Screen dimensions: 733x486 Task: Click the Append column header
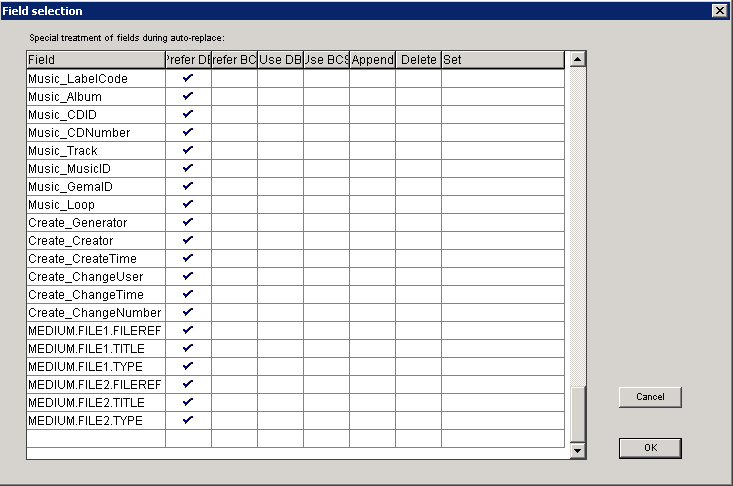pyautogui.click(x=372, y=60)
